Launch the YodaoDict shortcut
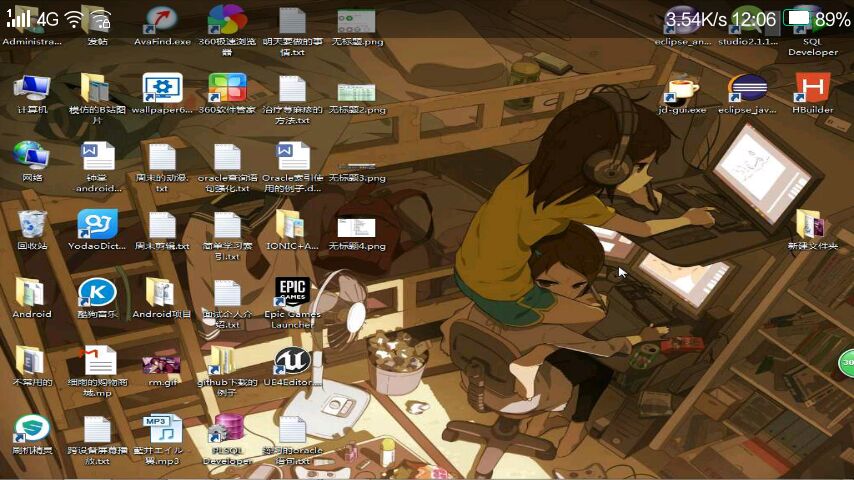Image resolution: width=854 pixels, height=480 pixels. click(97, 229)
